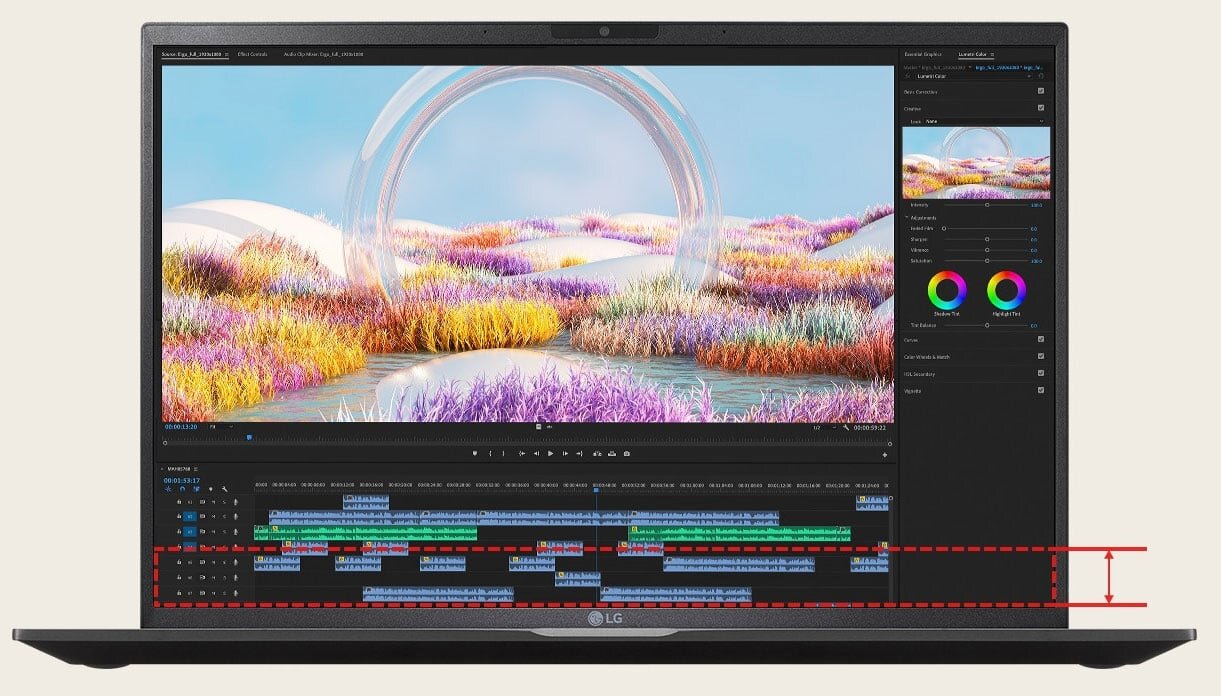This screenshot has height=696, width=1221.
Task: Step back one frame
Action: (x=535, y=454)
